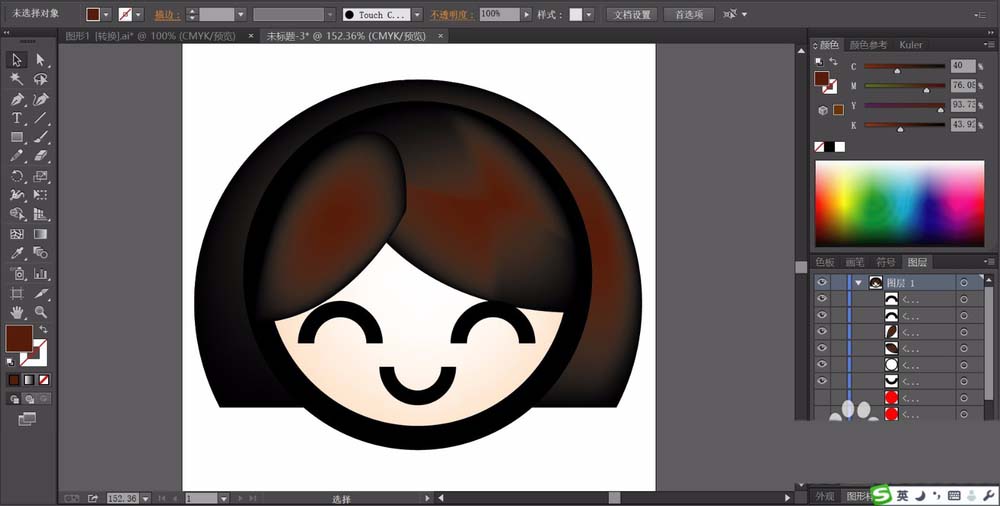Image resolution: width=1000 pixels, height=506 pixels.
Task: Open stroke weight dropdown
Action: [x=240, y=14]
